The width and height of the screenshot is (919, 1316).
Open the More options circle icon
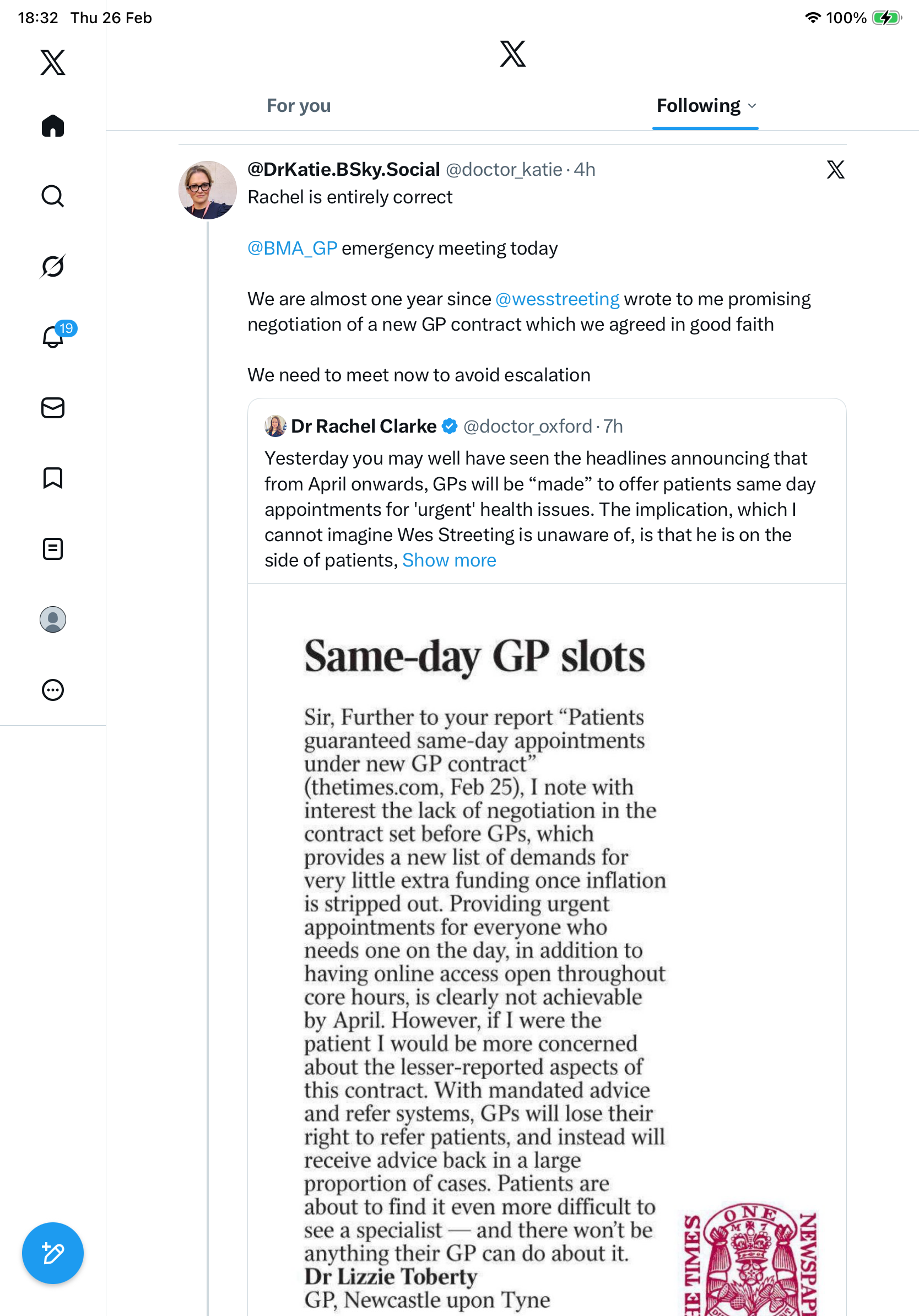point(53,689)
